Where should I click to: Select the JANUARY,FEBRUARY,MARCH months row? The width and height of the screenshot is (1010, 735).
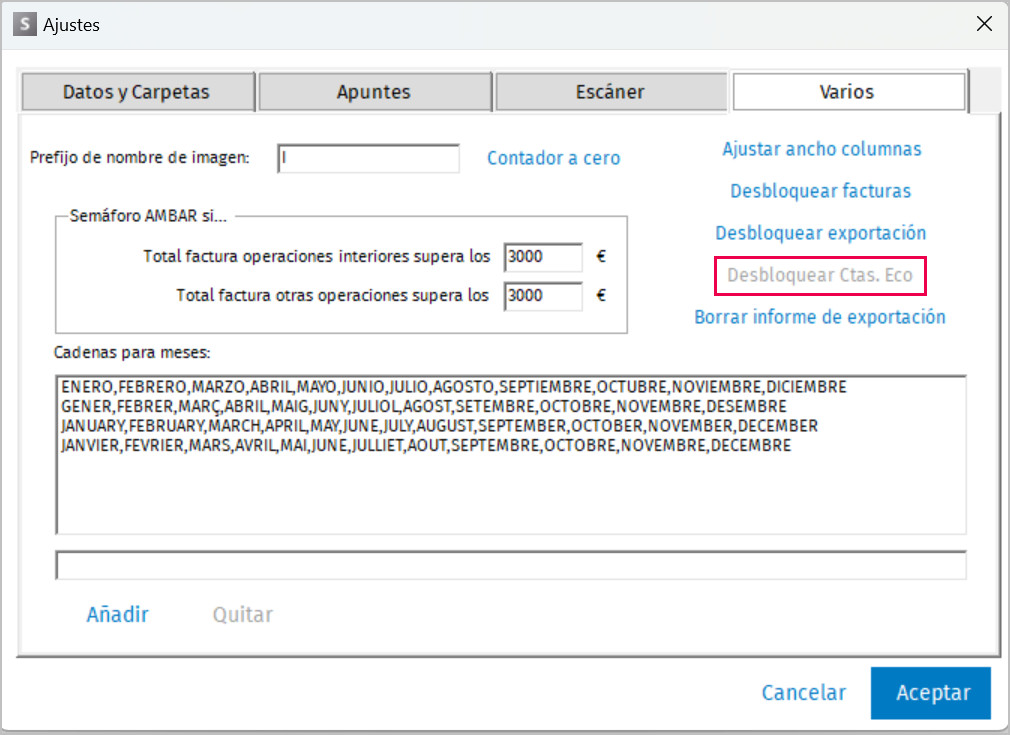(x=439, y=426)
